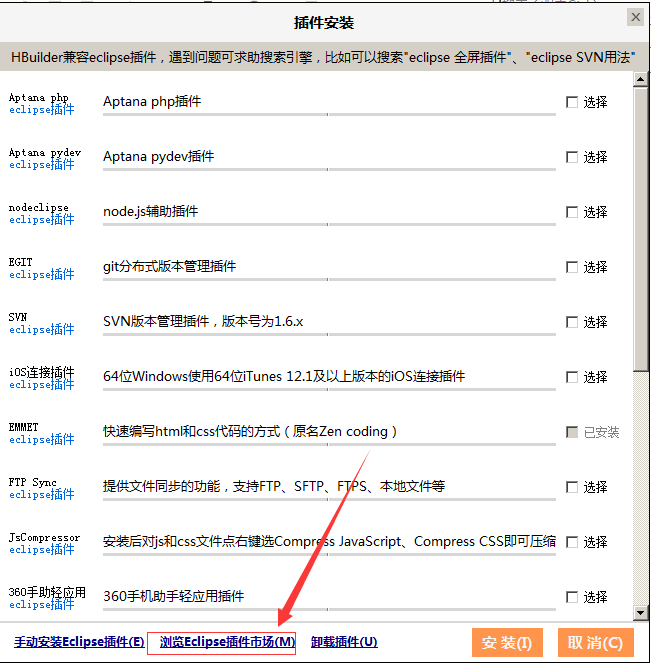Check the 360手机助手轻应用插件 checkbox
This screenshot has width=651, height=666.
point(572,597)
